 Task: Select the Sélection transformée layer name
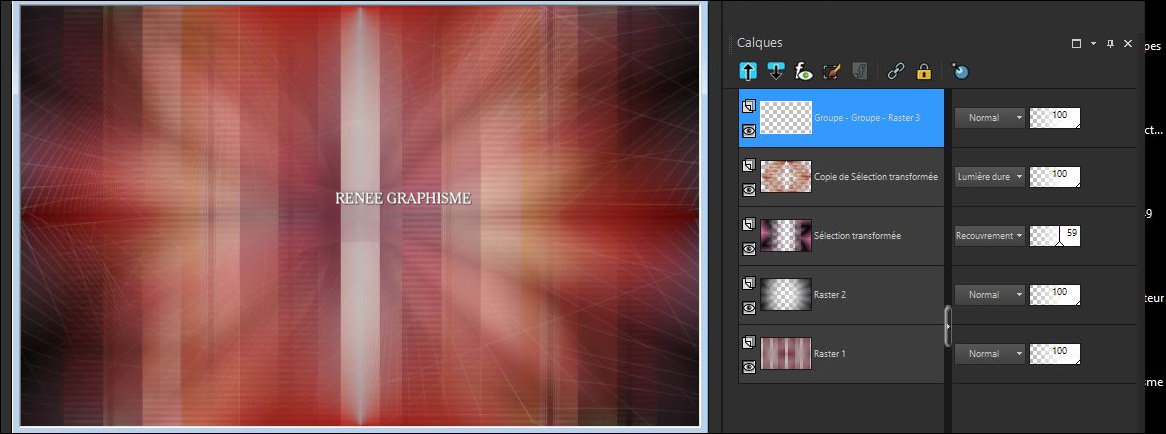(x=857, y=236)
